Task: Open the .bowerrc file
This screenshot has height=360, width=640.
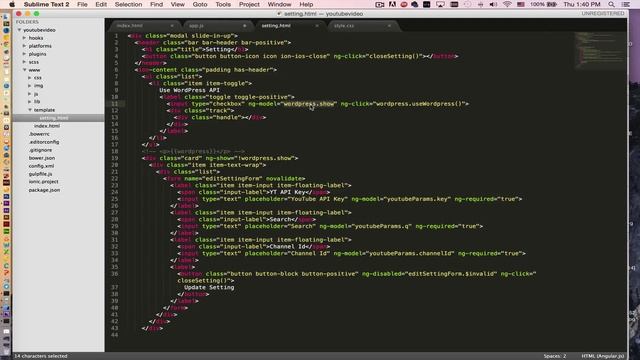Action: click(39, 134)
